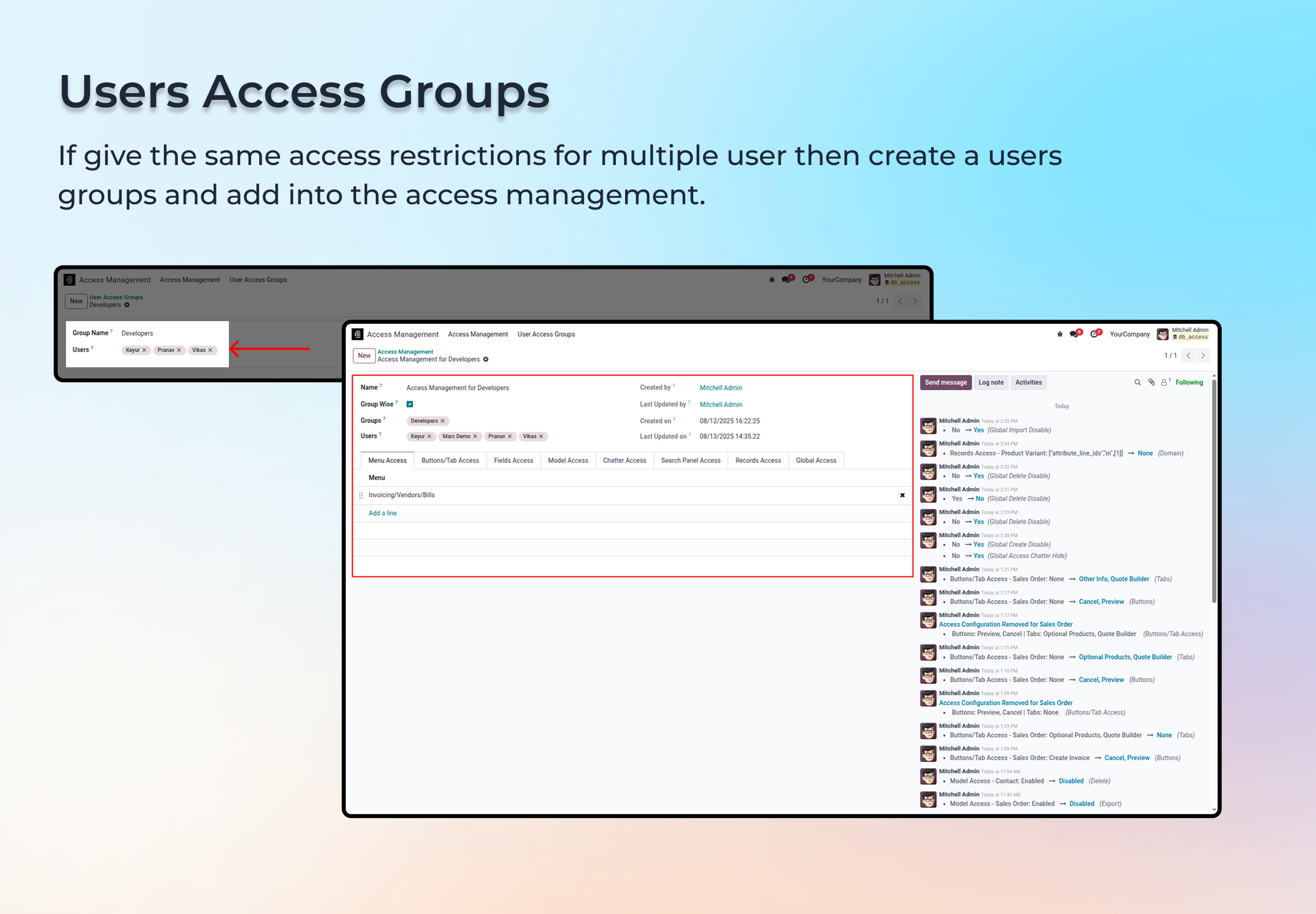Open the chat conversations icon in front navbar
The width and height of the screenshot is (1316, 914).
[x=1074, y=334]
